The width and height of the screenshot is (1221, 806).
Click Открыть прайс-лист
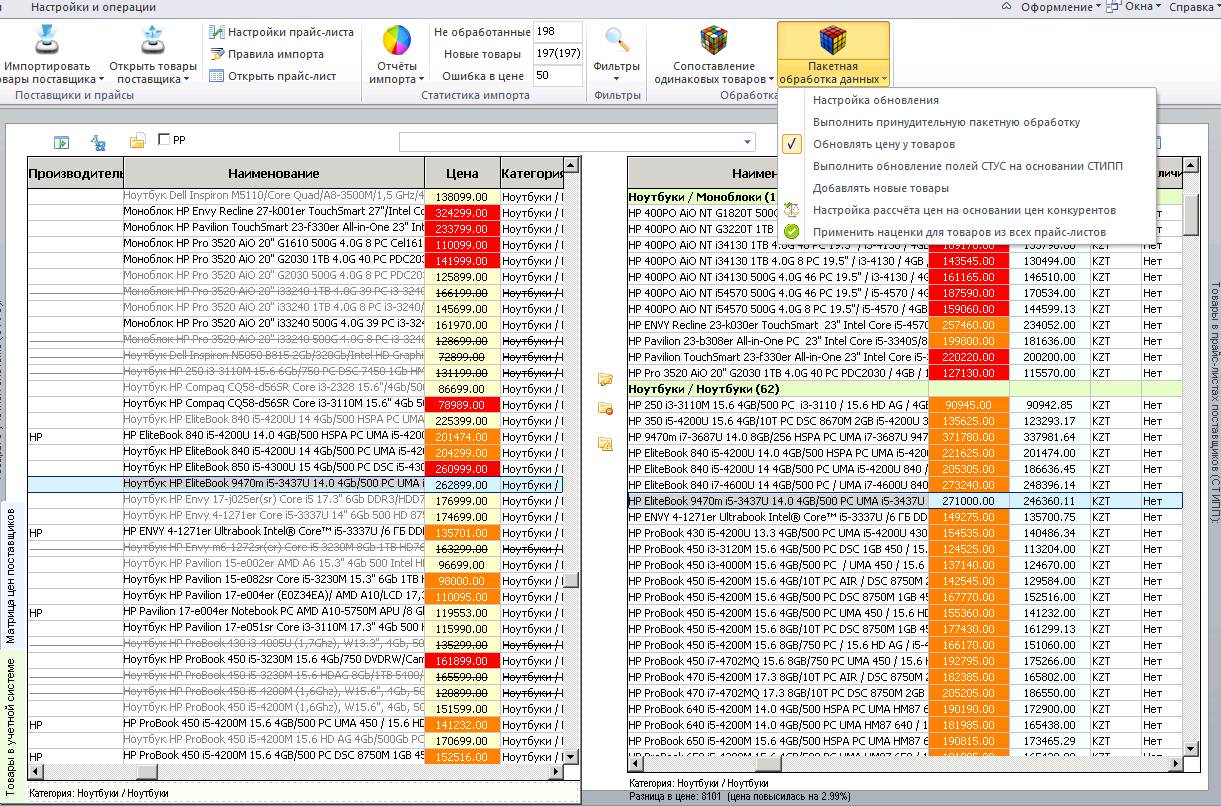point(272,76)
